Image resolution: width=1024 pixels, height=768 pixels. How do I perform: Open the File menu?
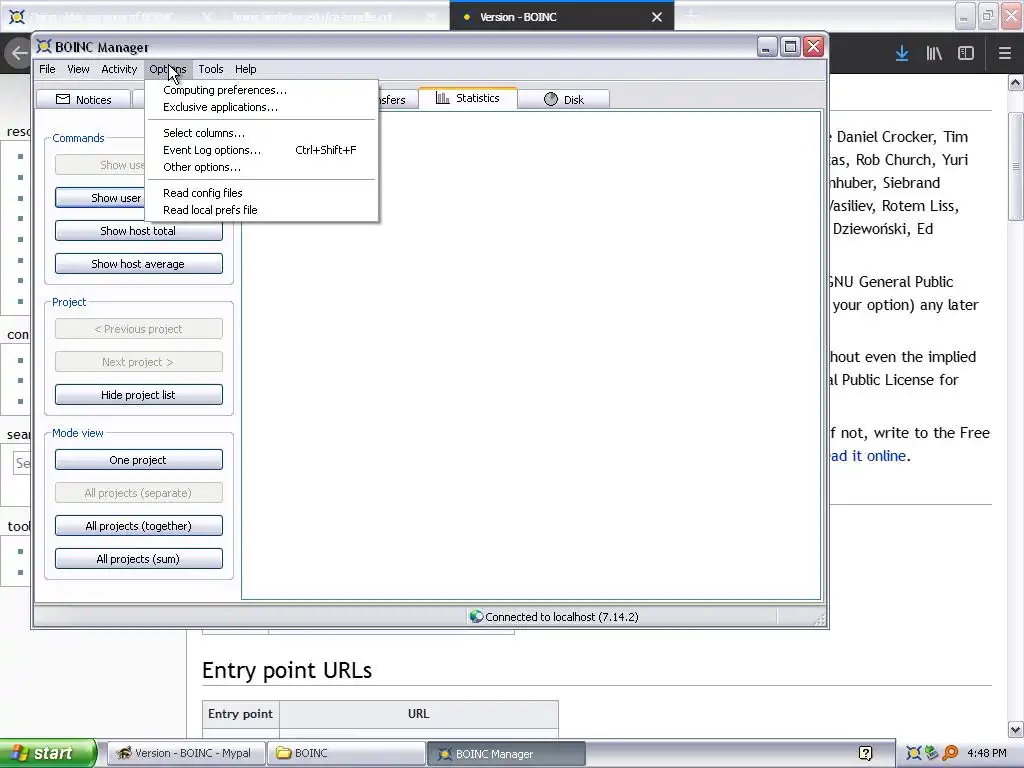(47, 69)
